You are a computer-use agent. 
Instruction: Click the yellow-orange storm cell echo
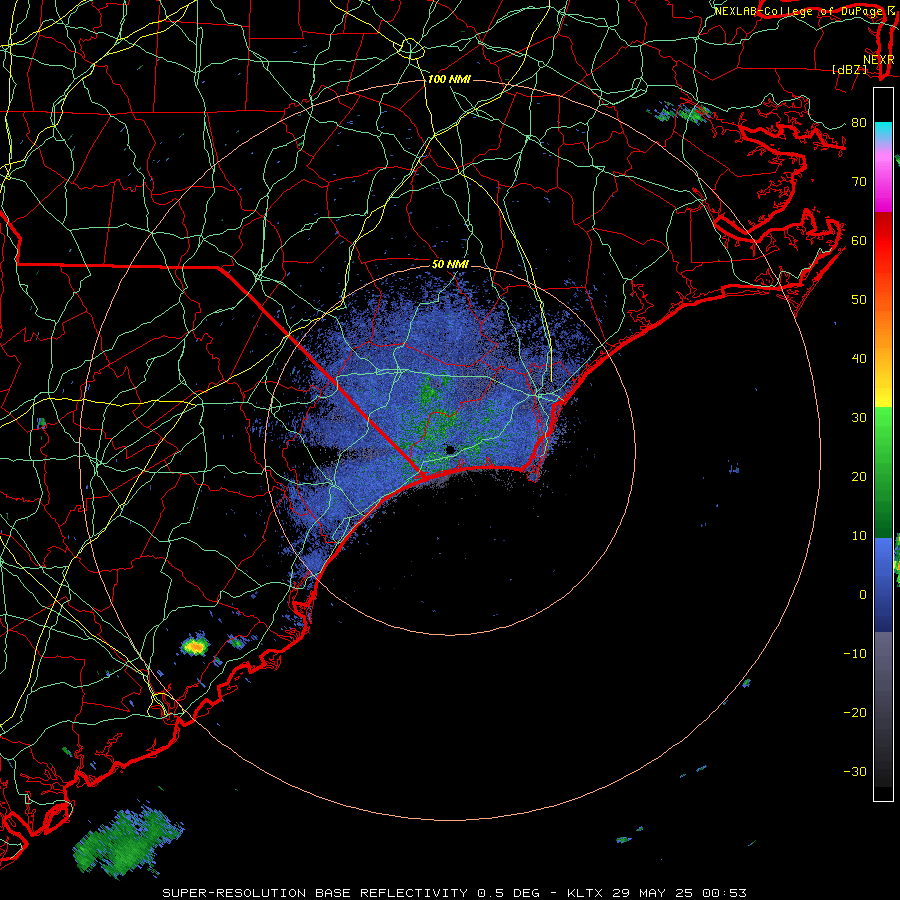coord(195,646)
